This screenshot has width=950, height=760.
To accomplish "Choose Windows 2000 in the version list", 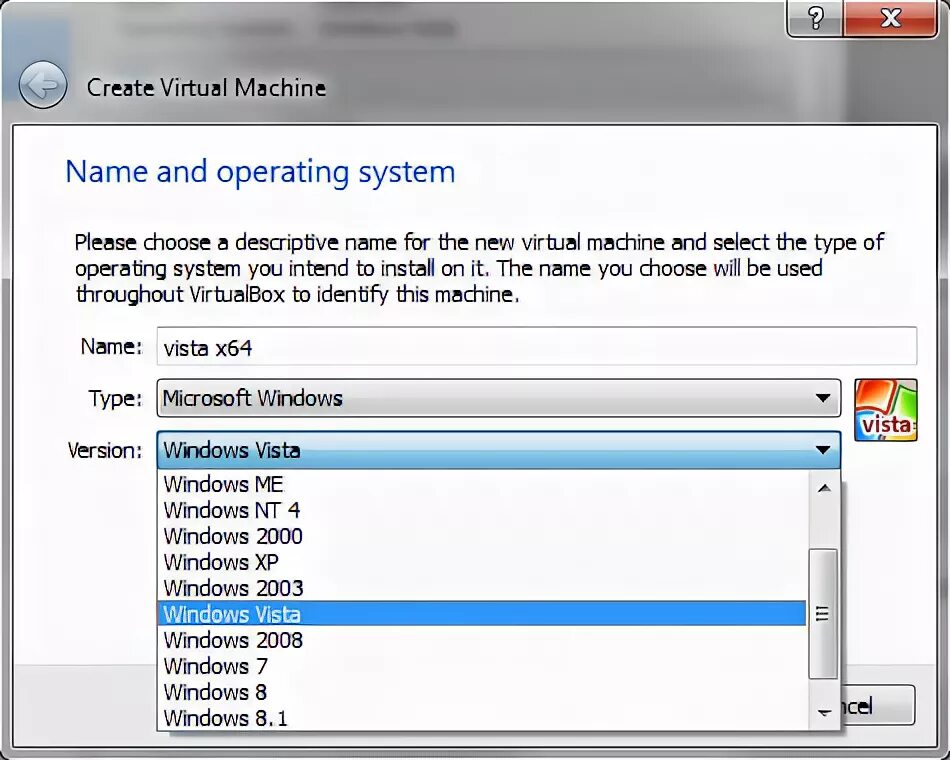I will click(x=482, y=536).
